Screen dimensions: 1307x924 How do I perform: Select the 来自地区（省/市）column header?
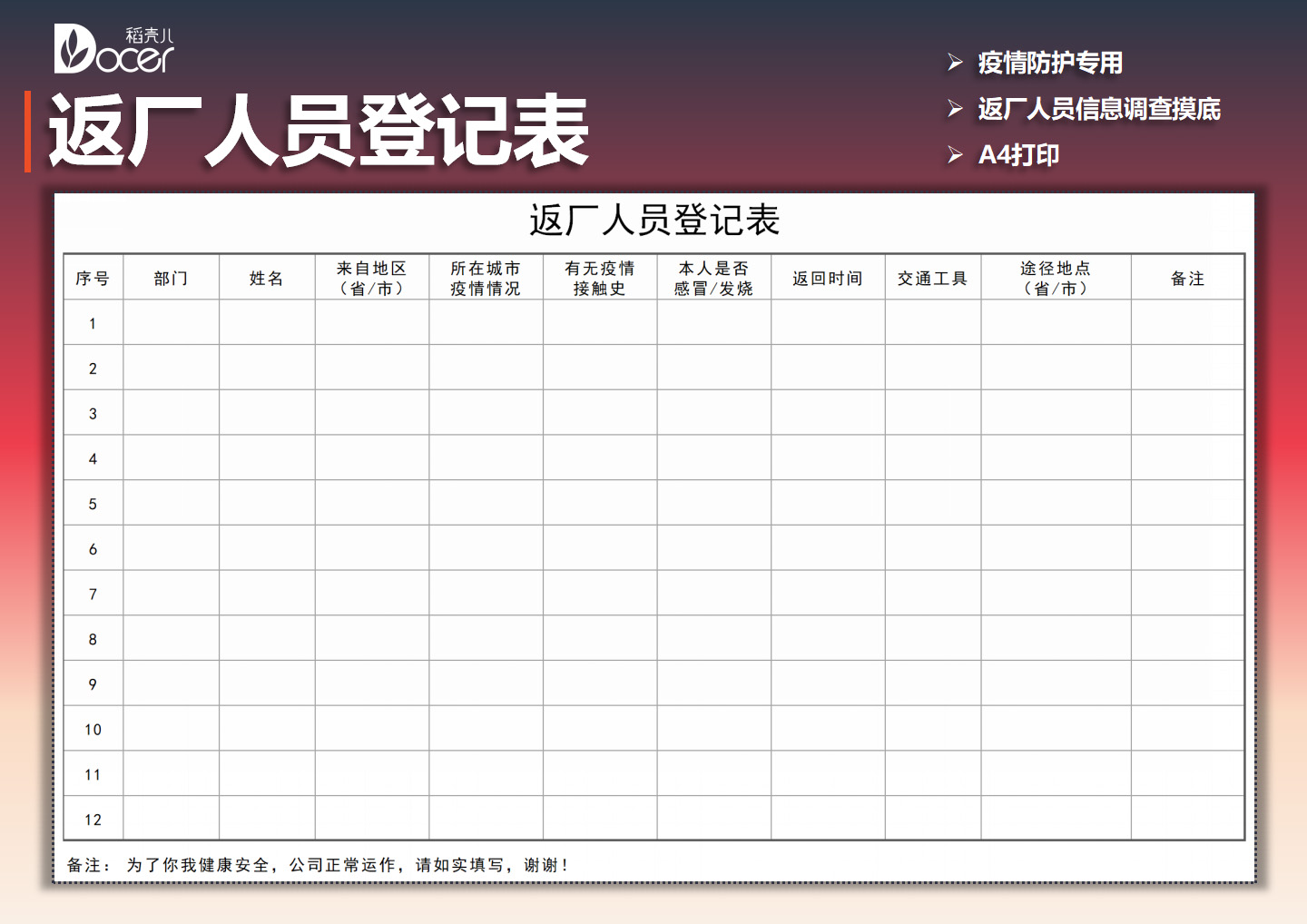[371, 277]
